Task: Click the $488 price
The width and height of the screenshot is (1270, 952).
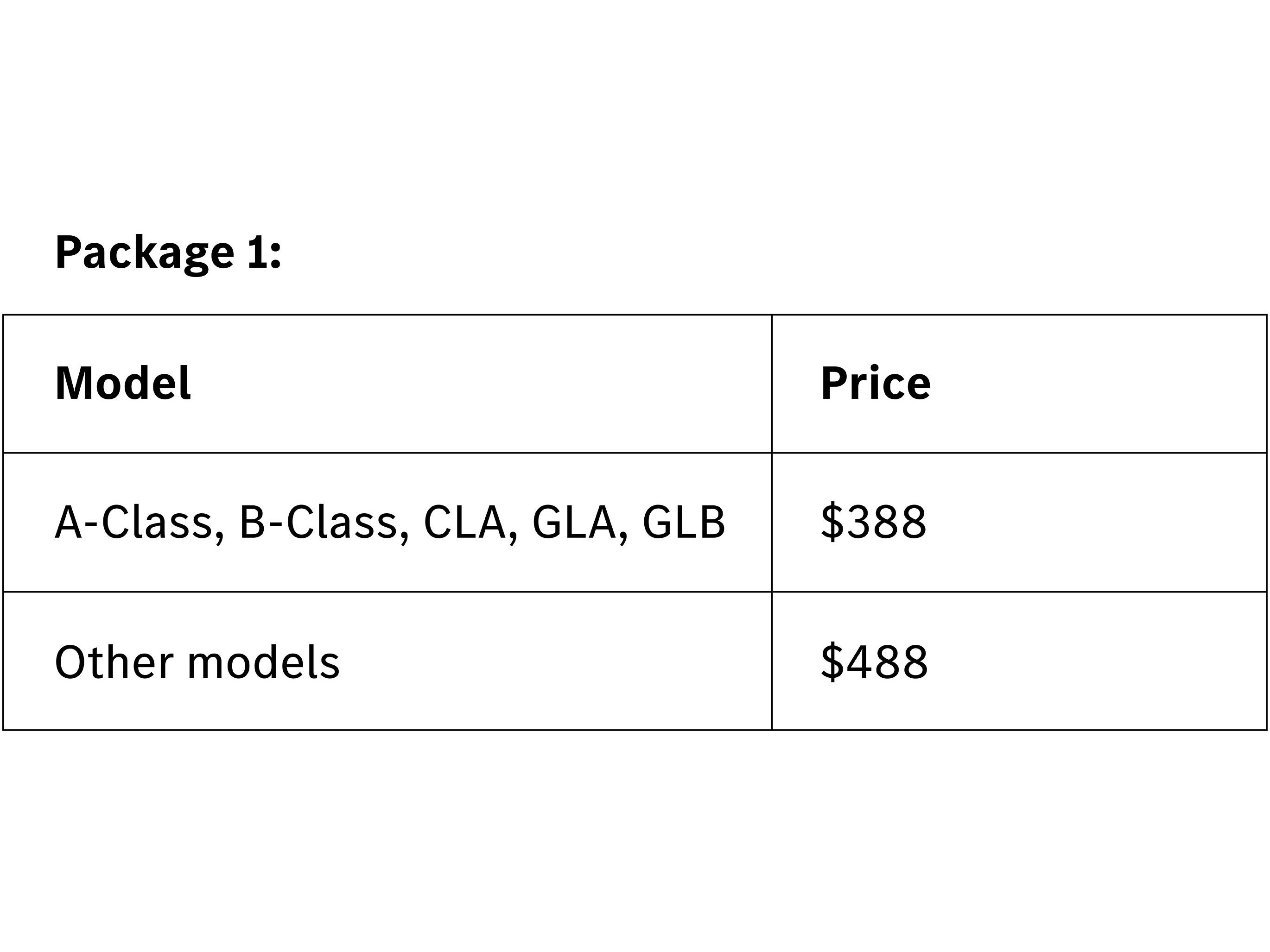Action: point(874,662)
